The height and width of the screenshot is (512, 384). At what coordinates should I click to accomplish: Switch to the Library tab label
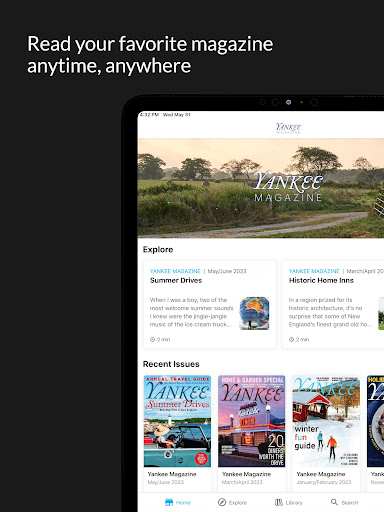pyautogui.click(x=294, y=502)
